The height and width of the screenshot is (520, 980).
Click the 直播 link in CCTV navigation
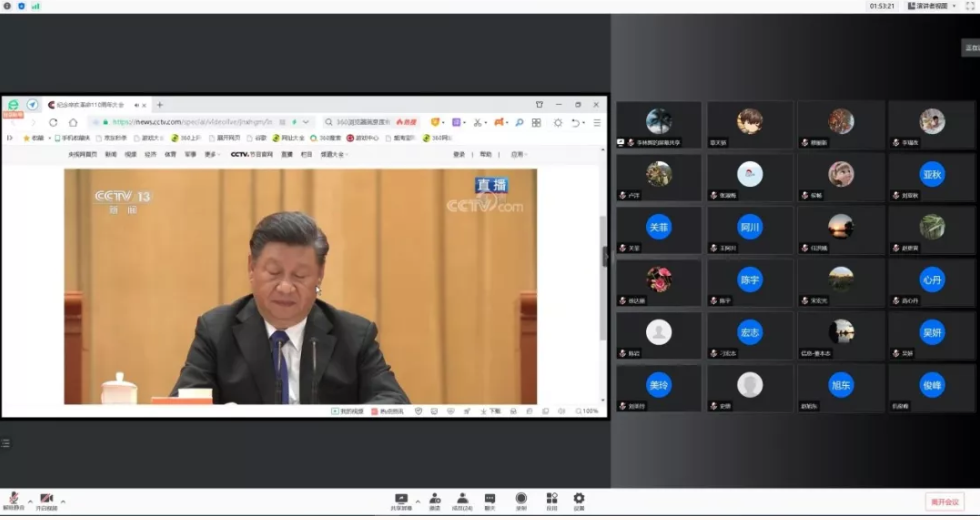coord(287,155)
